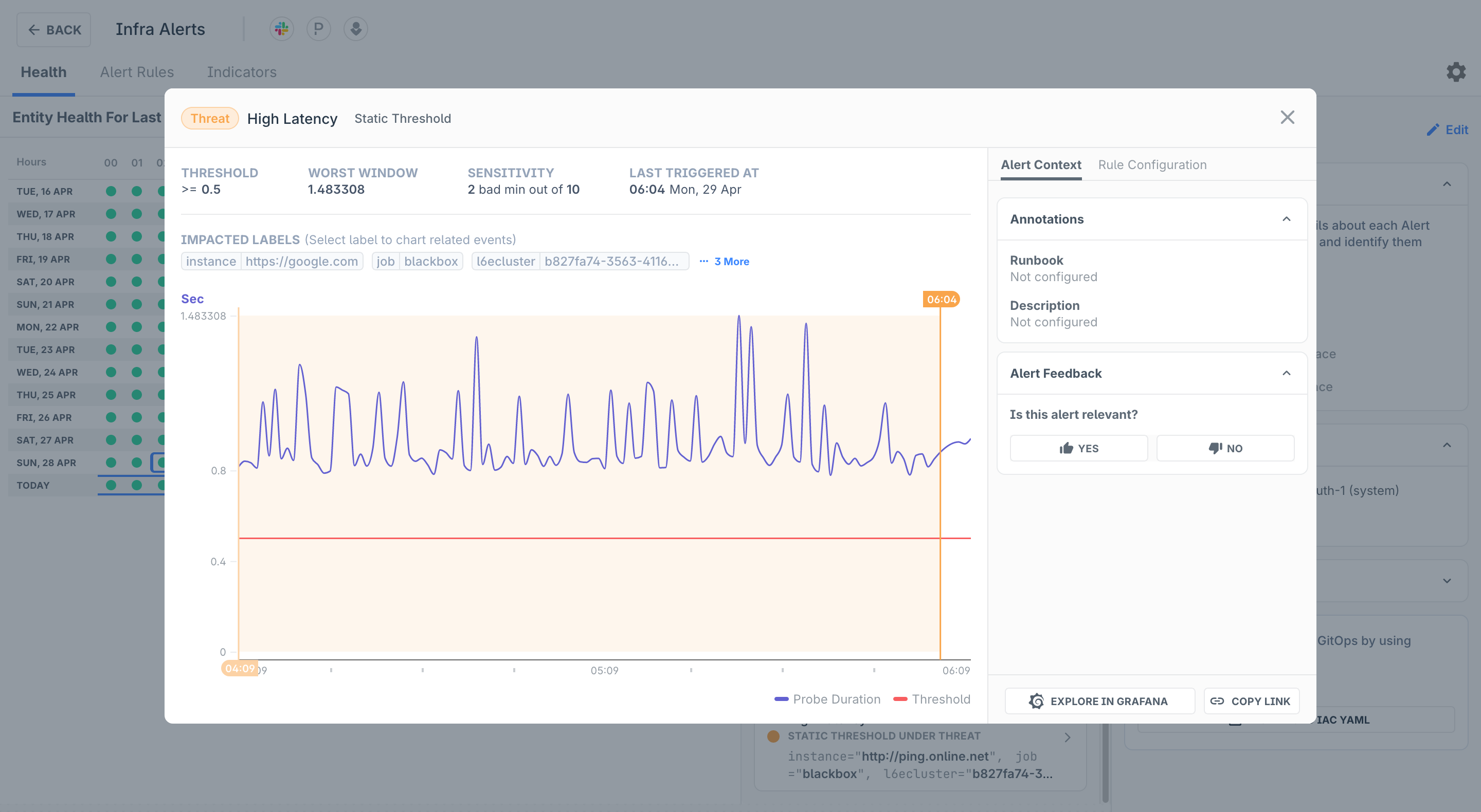
Task: Click the Copy Link button
Action: pos(1251,701)
